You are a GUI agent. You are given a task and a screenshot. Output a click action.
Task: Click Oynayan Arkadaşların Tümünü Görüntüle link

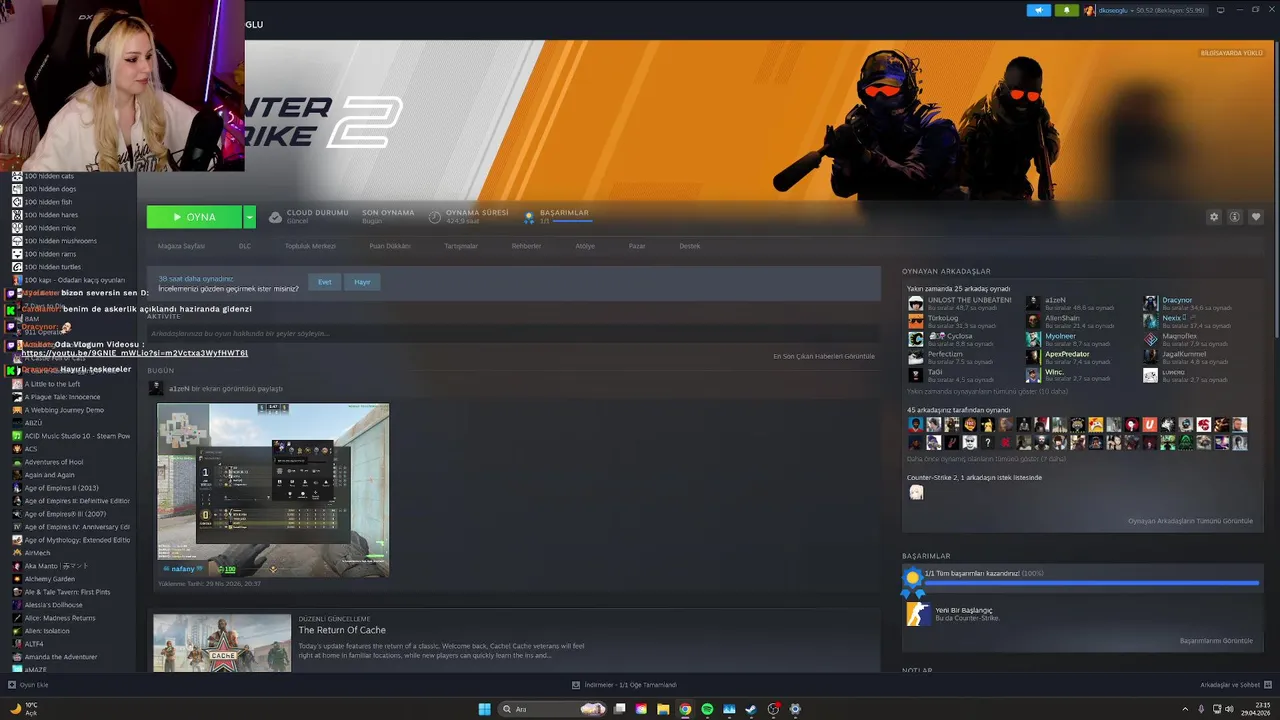(1190, 521)
